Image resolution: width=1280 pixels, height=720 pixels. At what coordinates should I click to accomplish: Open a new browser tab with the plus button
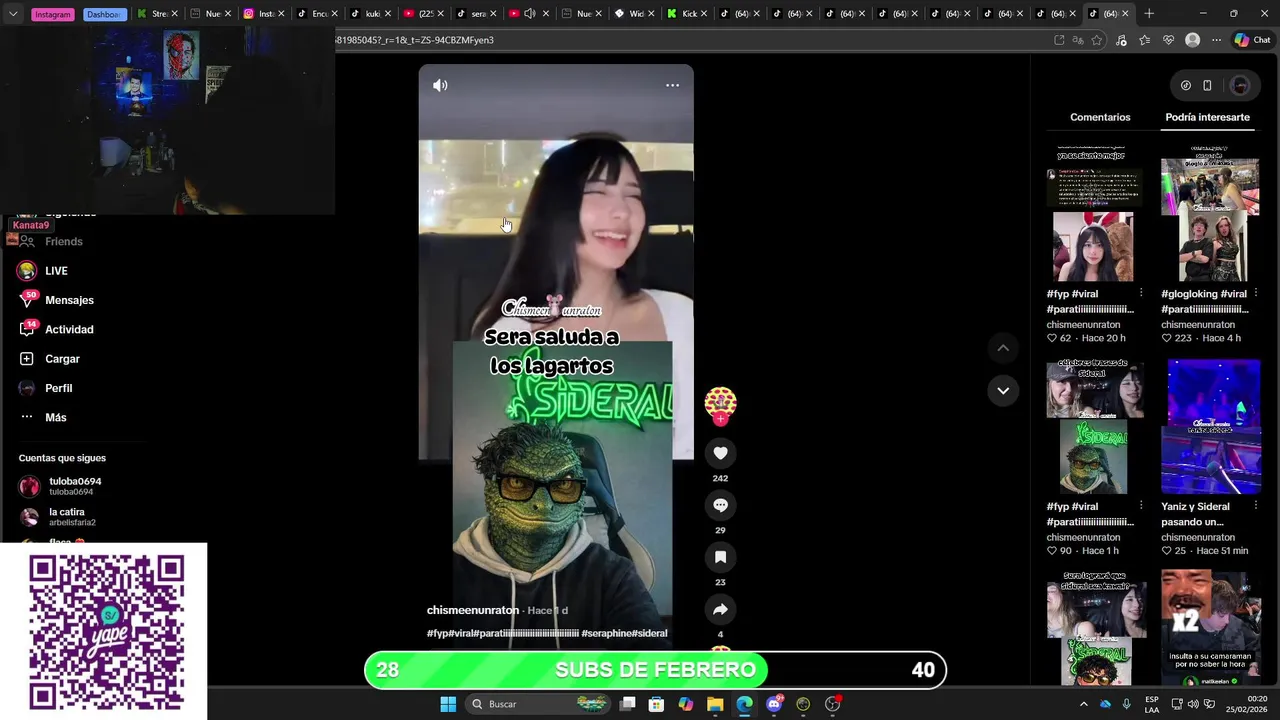1149,14
